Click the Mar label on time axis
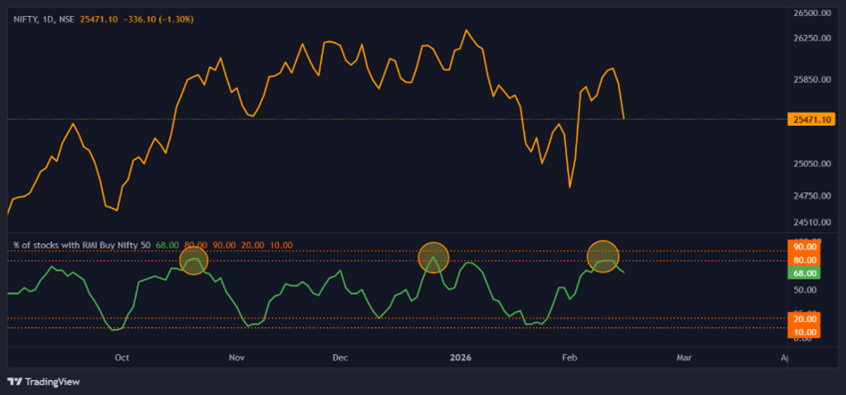The width and height of the screenshot is (846, 395). tap(683, 357)
